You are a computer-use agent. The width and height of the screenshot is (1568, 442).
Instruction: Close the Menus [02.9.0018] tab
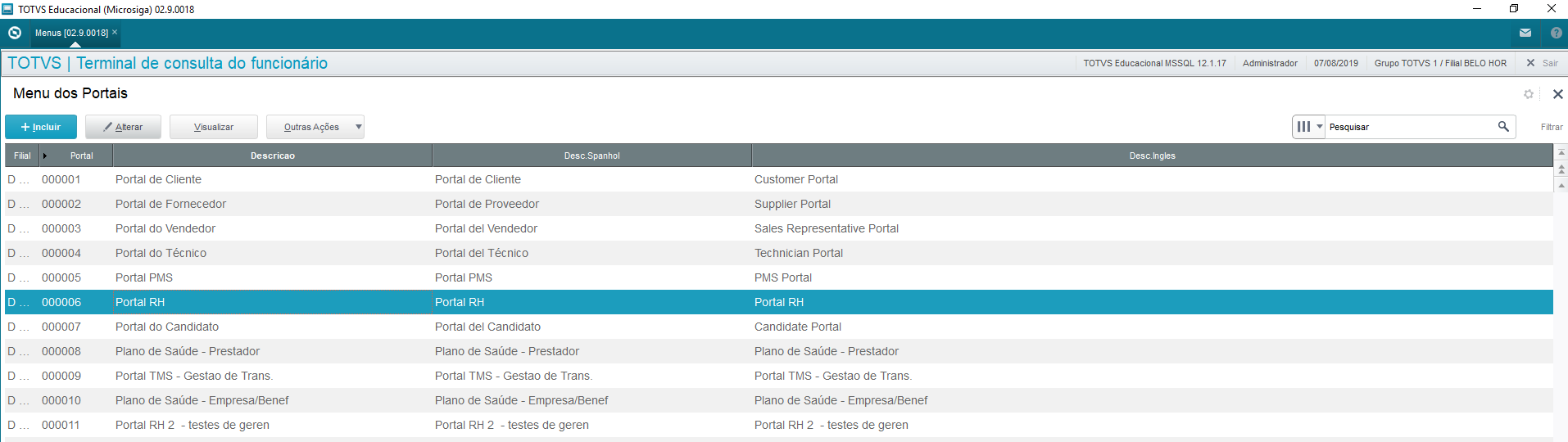click(115, 32)
